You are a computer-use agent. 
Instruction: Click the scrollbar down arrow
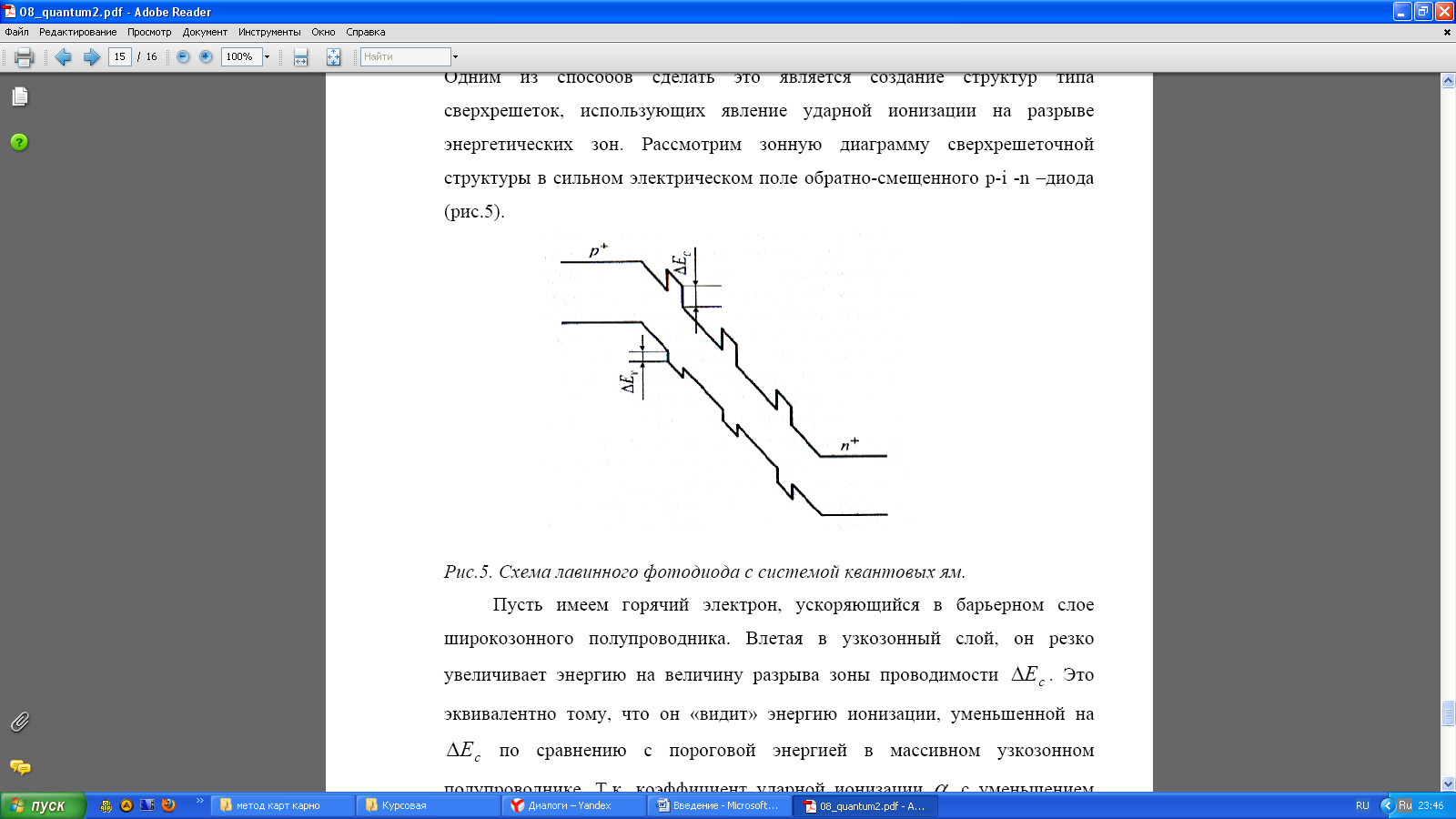[x=1448, y=784]
